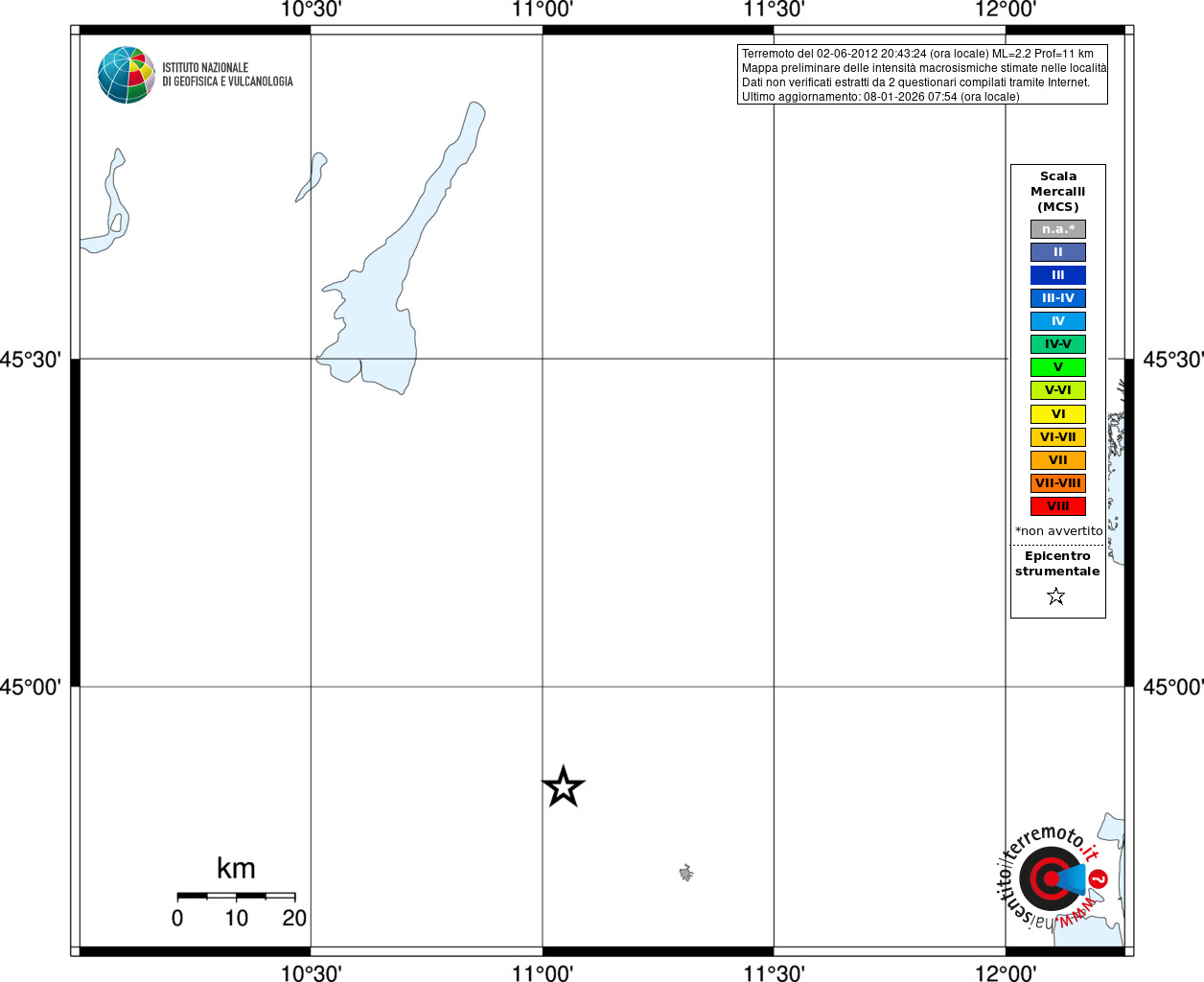
Task: Click the bottom 12°00' longitude label
Action: click(1006, 973)
